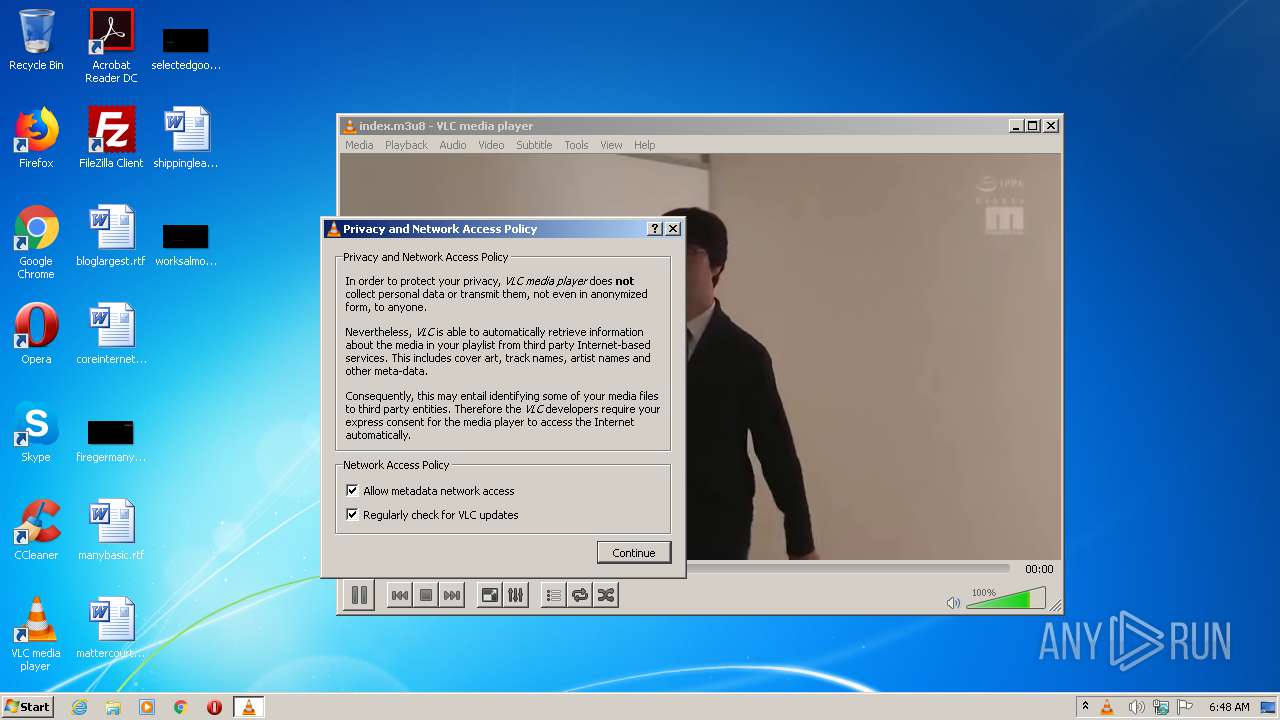Mute the VLC speaker icon
This screenshot has height=720, width=1280.
[x=953, y=602]
